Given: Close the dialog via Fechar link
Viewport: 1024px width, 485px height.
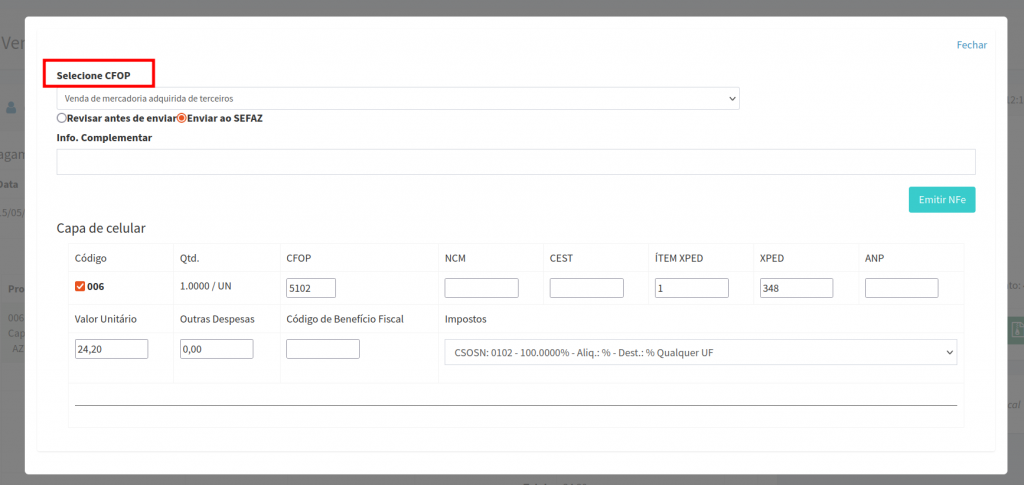Looking at the screenshot, I should click(971, 45).
